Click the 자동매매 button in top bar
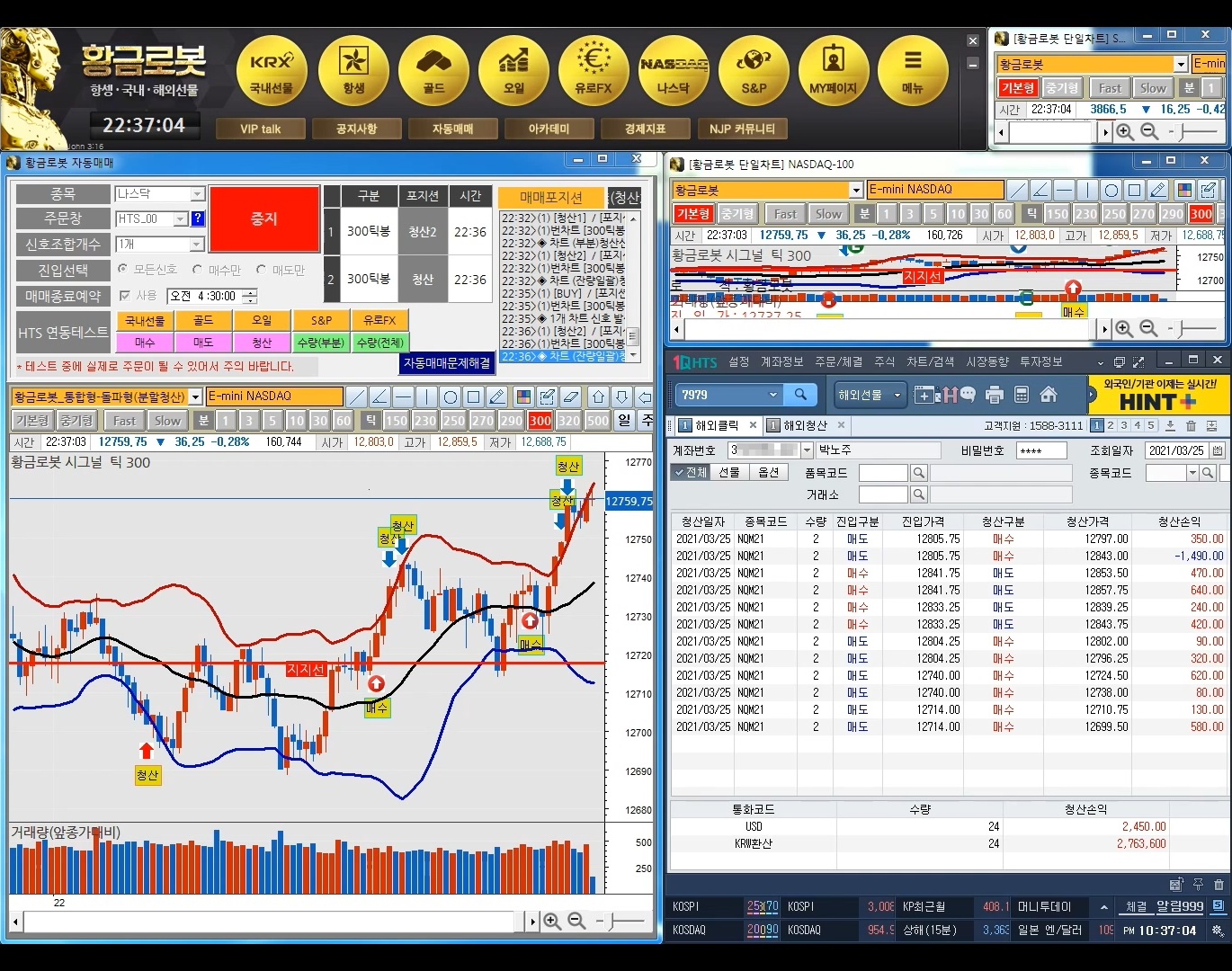1232x971 pixels. (453, 129)
